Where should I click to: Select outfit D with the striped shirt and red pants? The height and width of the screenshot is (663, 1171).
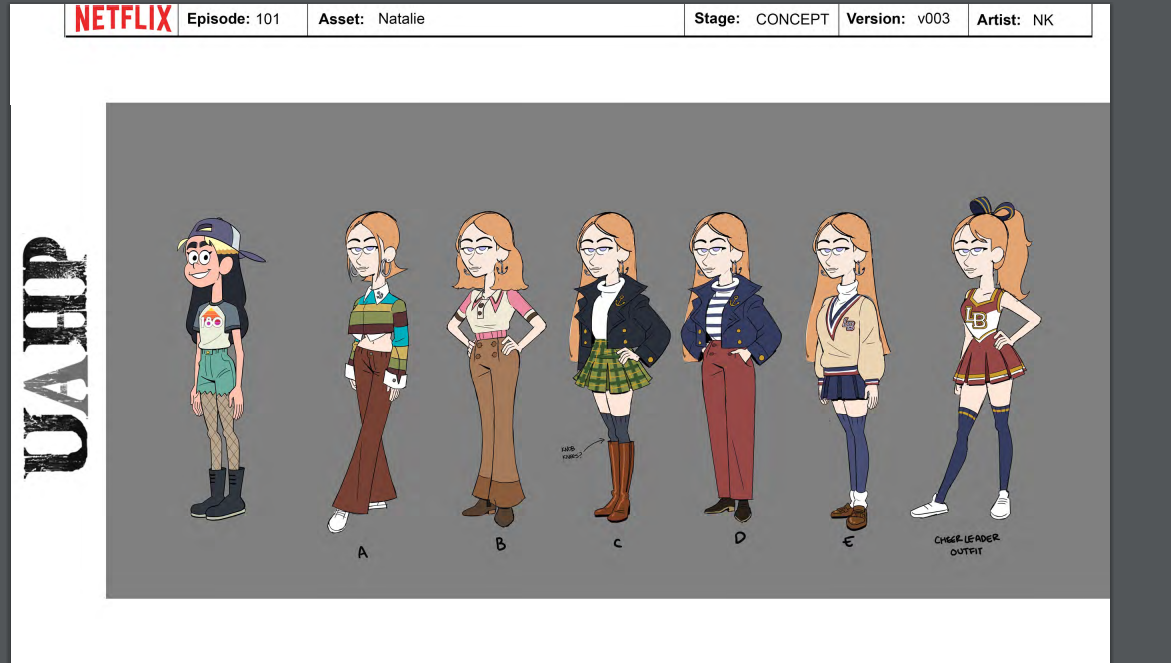(730, 367)
